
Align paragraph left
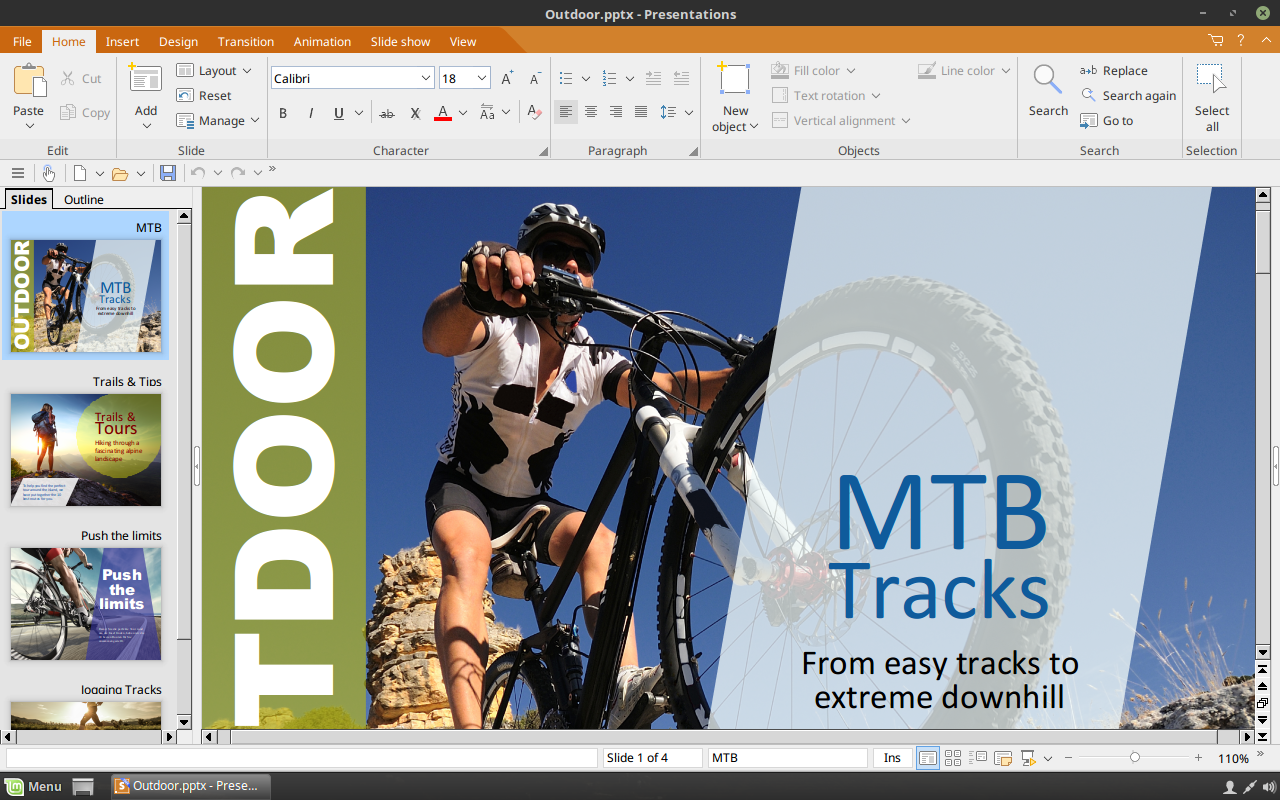point(566,112)
